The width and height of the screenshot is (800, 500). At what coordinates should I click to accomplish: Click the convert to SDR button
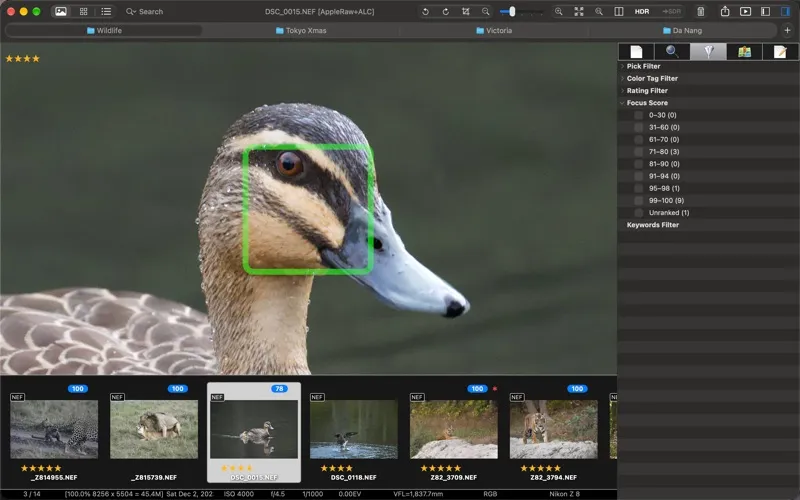[x=671, y=11]
